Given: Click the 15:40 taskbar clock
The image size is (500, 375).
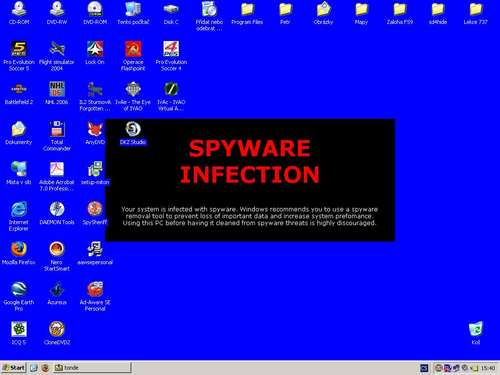Looking at the screenshot, I should click(x=487, y=368).
